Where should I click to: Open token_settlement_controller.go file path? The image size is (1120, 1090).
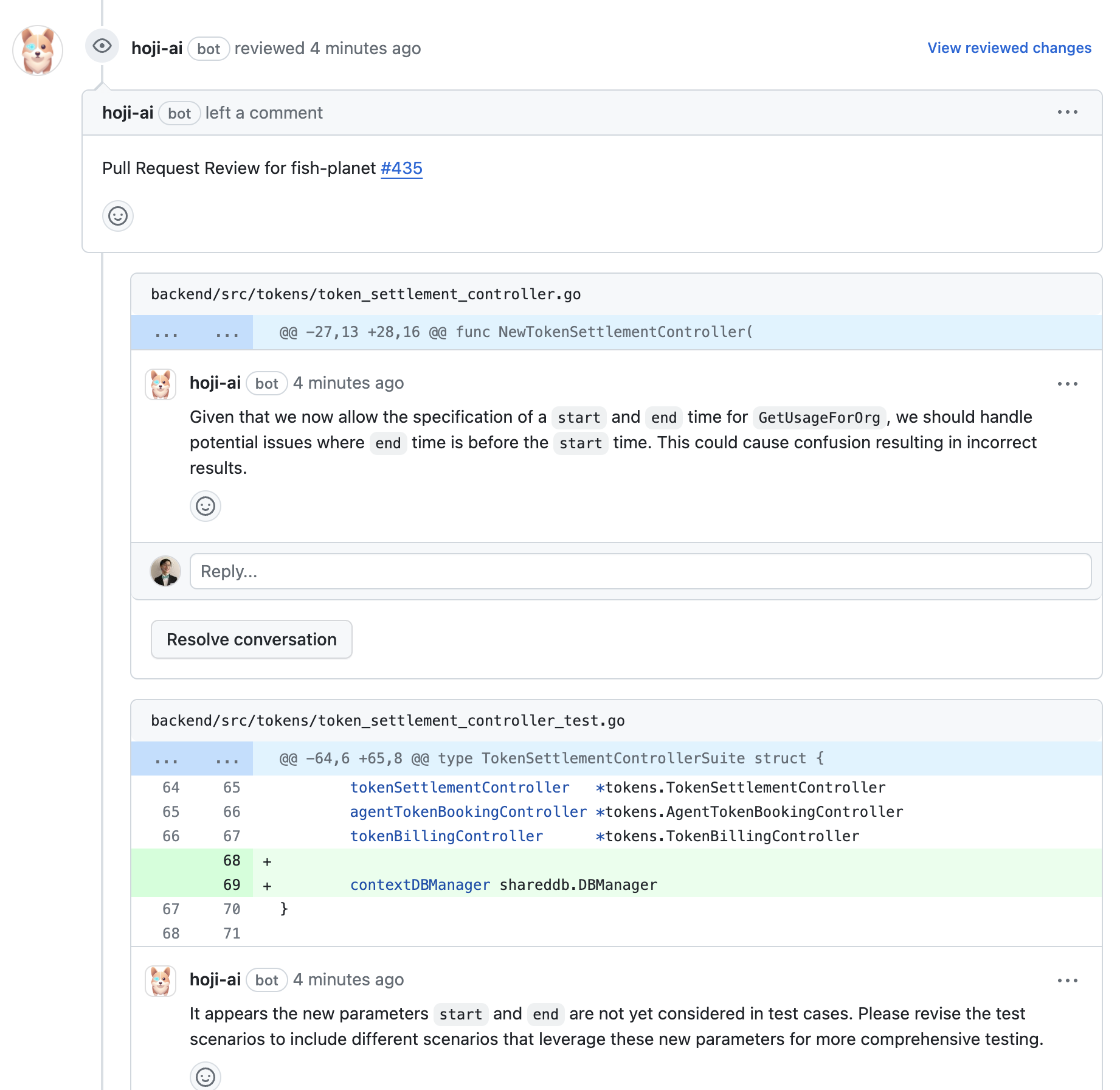(x=365, y=294)
